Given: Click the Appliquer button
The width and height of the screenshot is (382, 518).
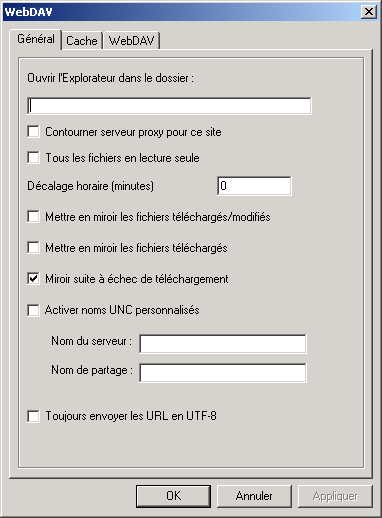Looking at the screenshot, I should 335,496.
